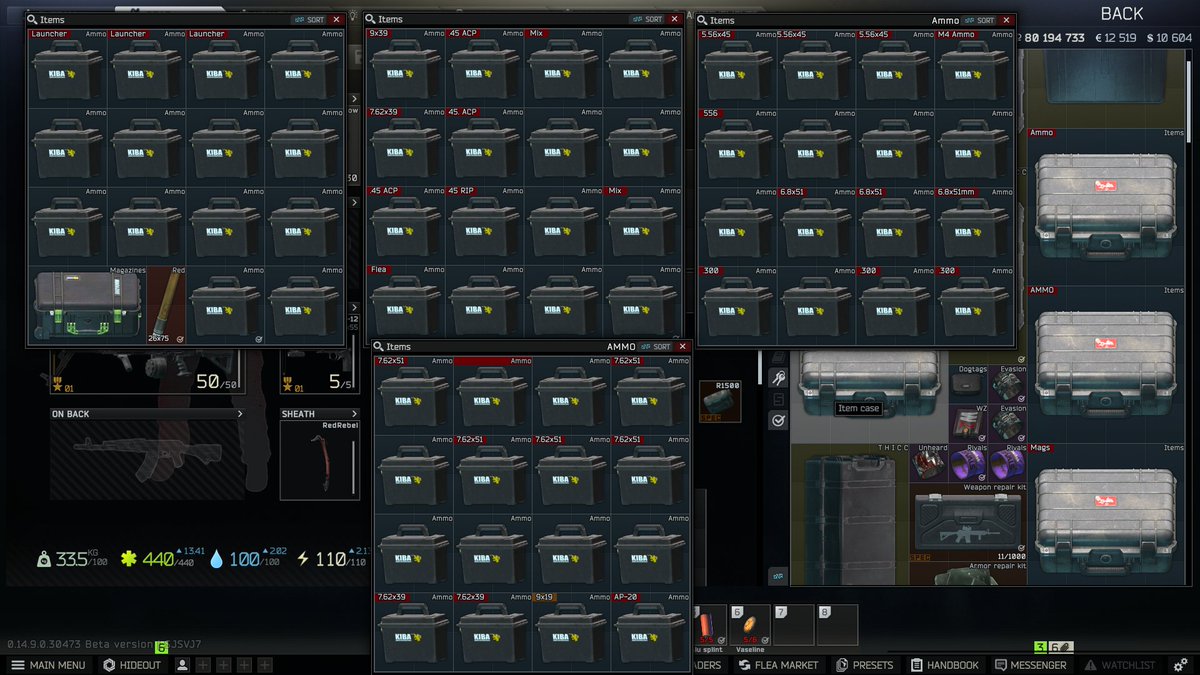Select the RedRebel ice pick in the sheath
1200x675 pixels.
coord(320,460)
